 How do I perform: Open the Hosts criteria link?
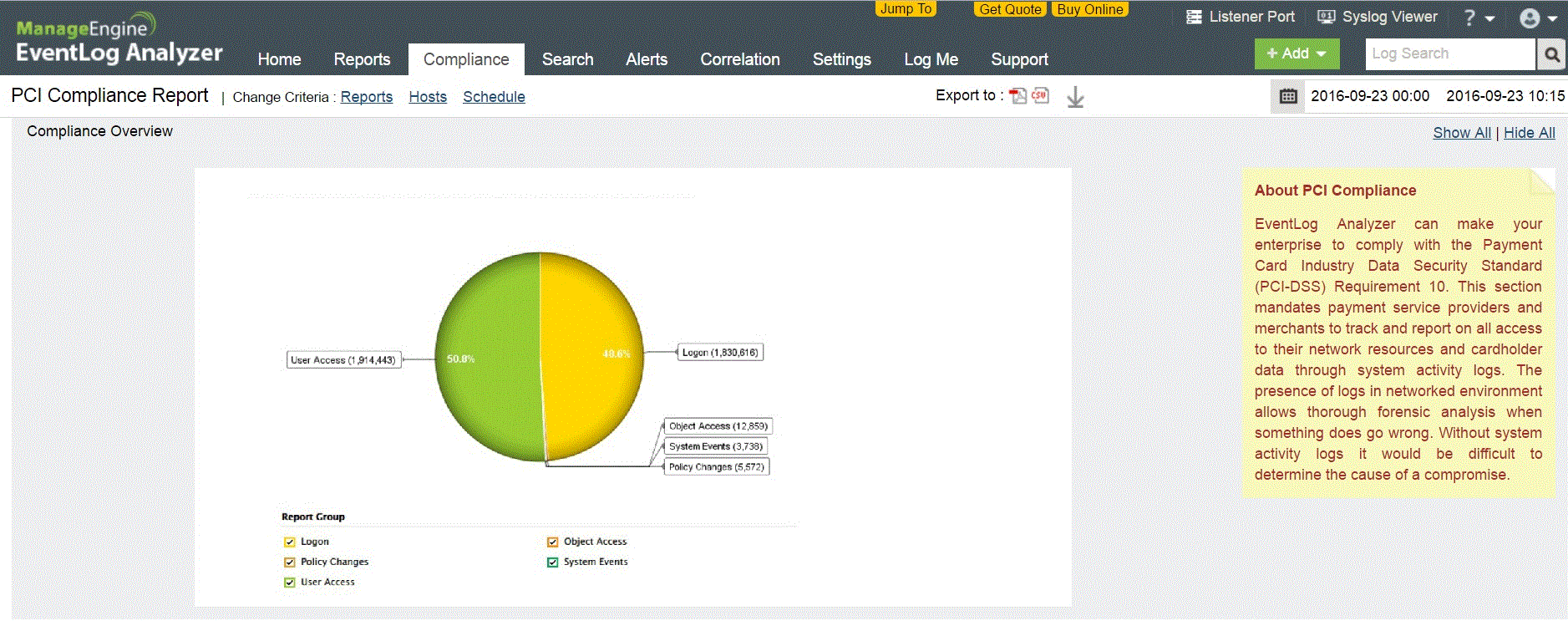click(428, 97)
